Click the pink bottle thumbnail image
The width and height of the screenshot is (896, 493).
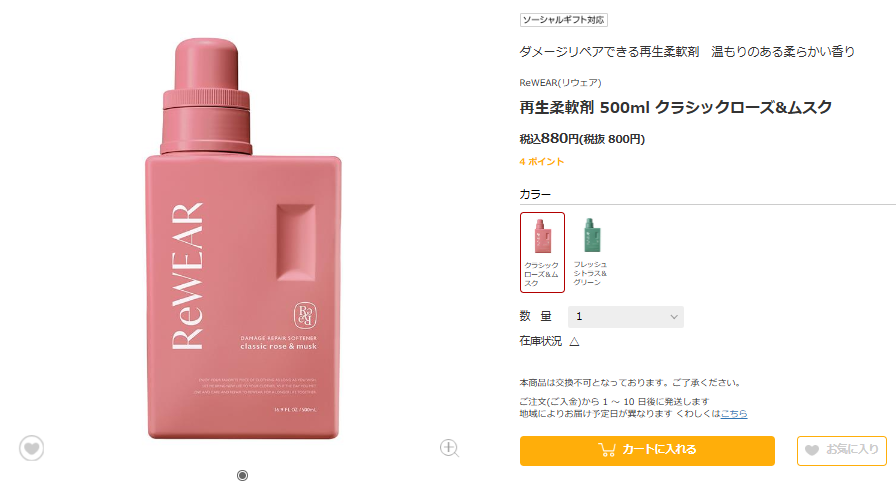coord(542,235)
